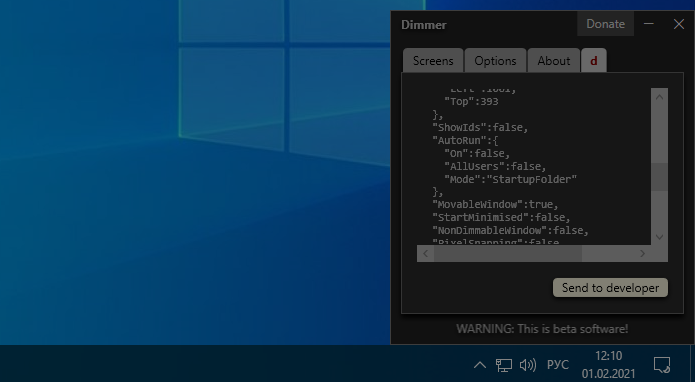Open the network tray icon

coord(504,365)
